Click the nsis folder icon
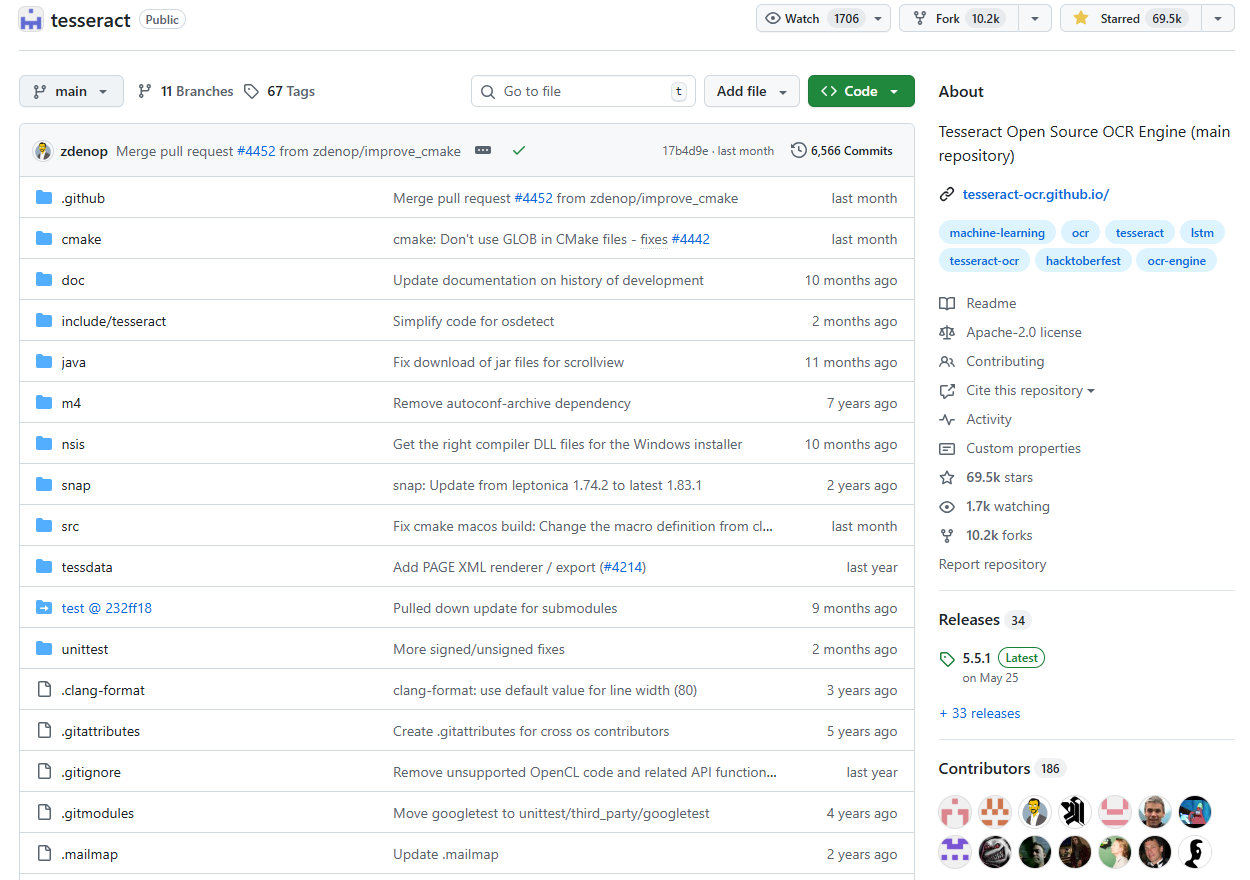The image size is (1250, 880). [x=44, y=444]
